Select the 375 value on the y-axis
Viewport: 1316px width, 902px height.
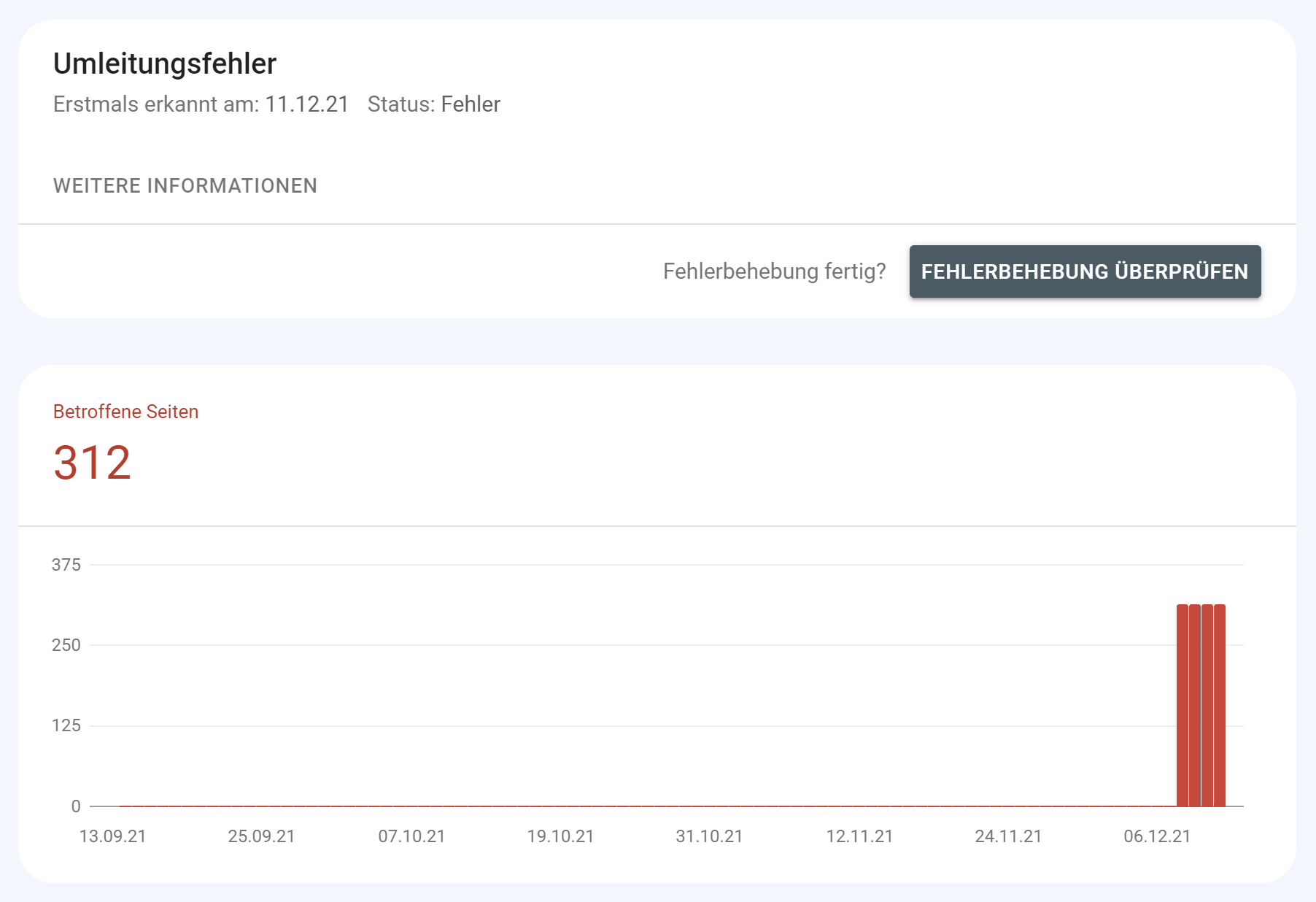tap(67, 563)
